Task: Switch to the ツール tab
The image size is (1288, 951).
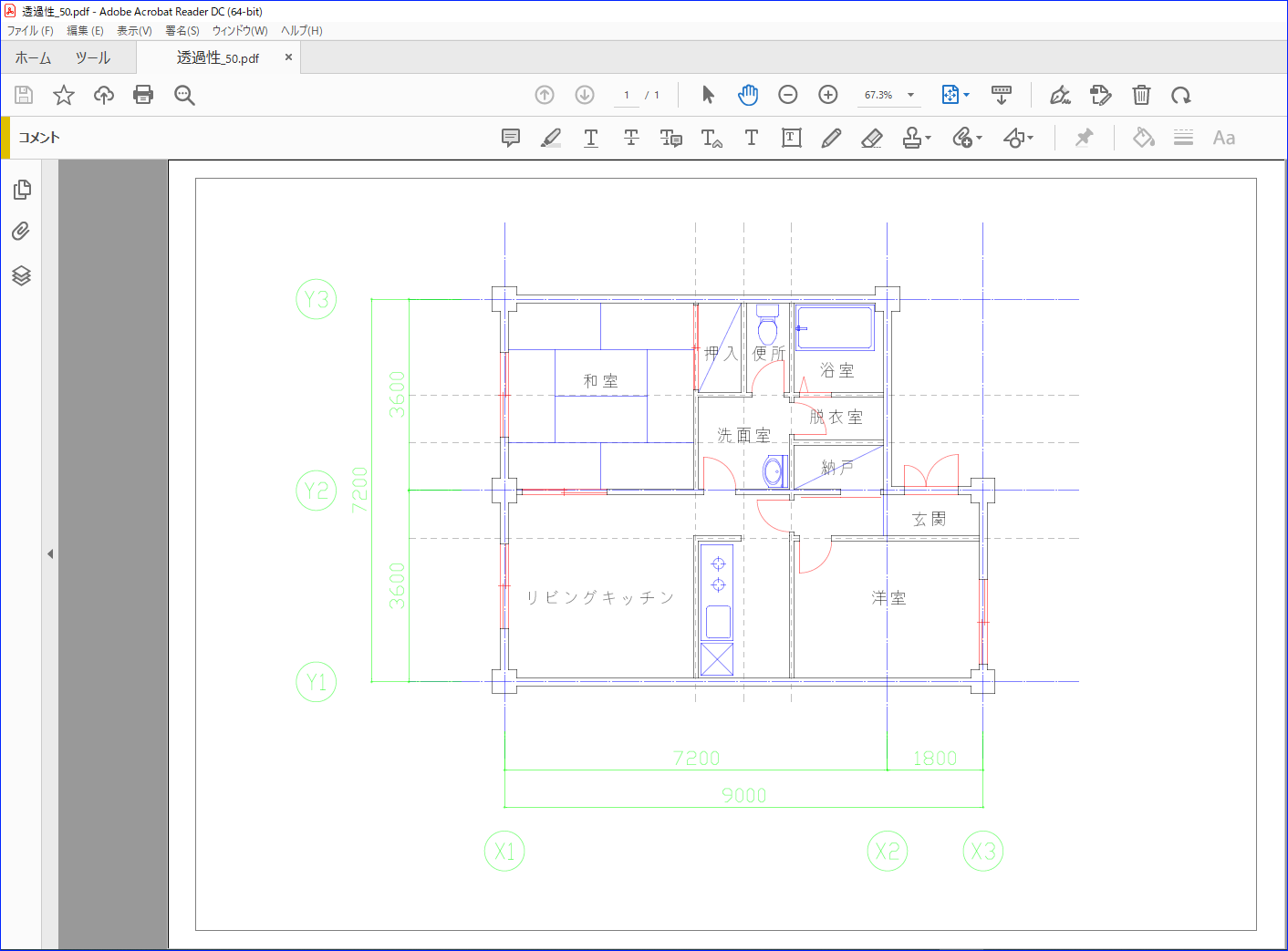Action: click(x=92, y=57)
